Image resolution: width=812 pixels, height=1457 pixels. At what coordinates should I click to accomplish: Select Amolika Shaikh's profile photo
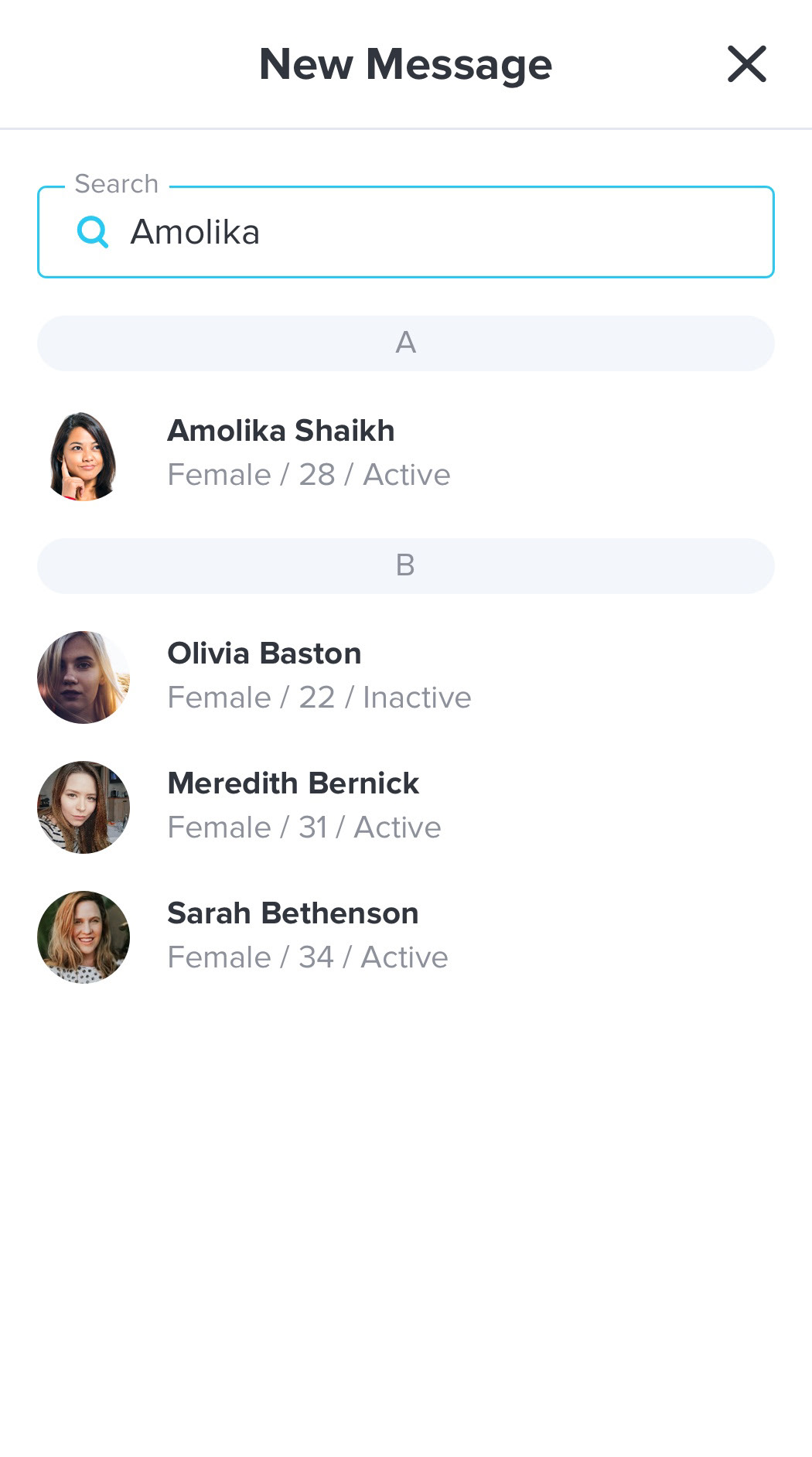83,456
